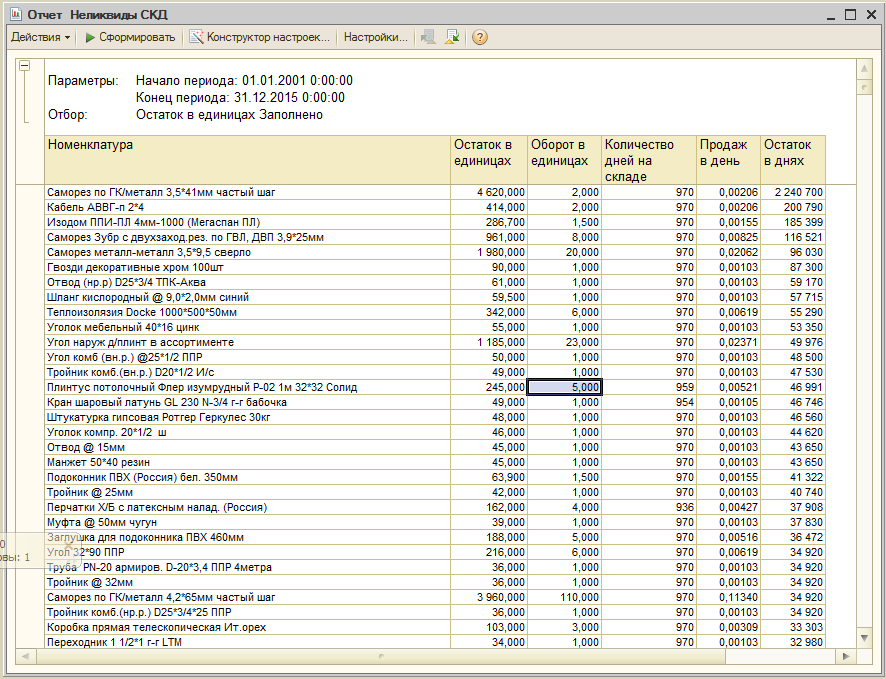Open help with the question mark icon
This screenshot has width=886, height=679.
(480, 37)
